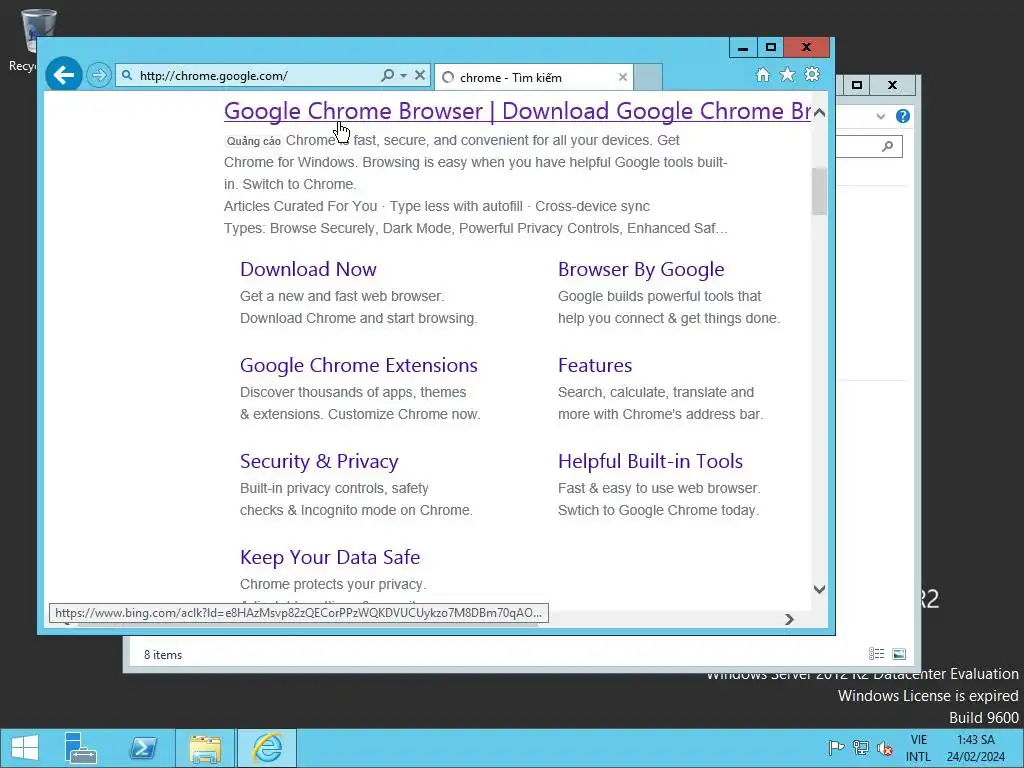Open the clock showing 1:43 SA
The image size is (1024, 768).
point(976,748)
